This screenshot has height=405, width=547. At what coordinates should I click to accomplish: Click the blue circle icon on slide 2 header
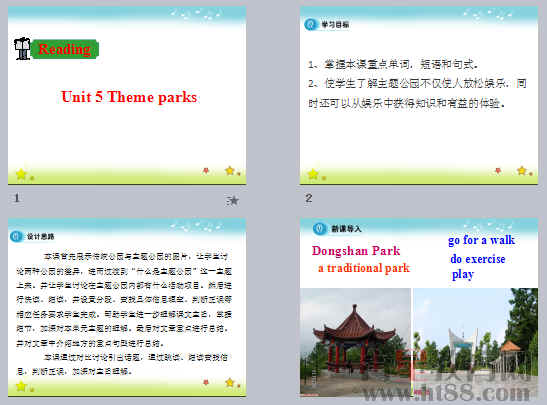tap(310, 24)
